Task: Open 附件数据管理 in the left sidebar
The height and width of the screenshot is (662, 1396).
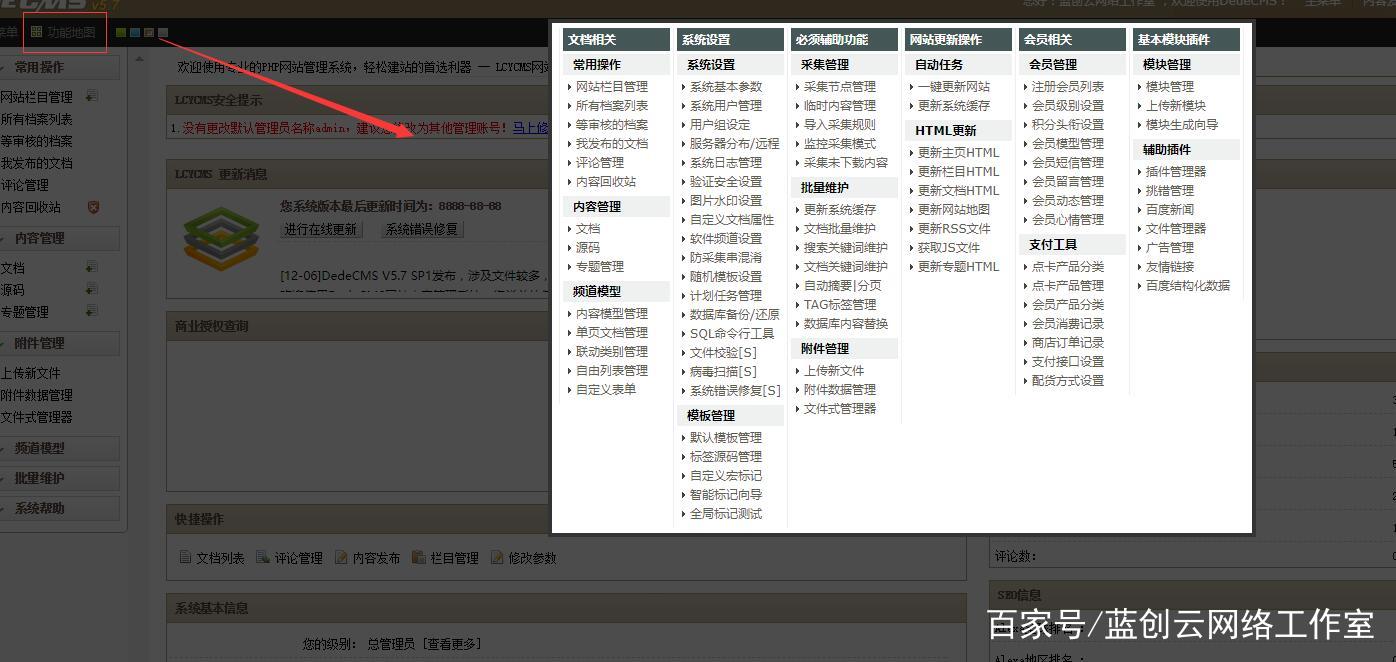Action: pos(36,395)
